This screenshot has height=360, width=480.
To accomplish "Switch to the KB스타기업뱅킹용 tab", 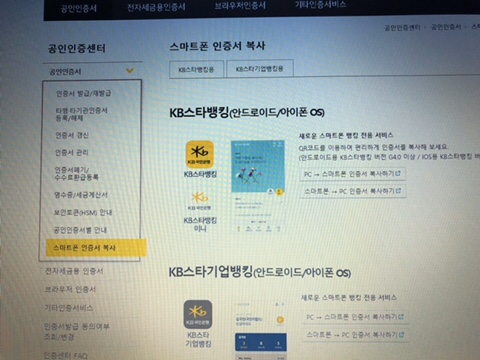I will (x=260, y=69).
